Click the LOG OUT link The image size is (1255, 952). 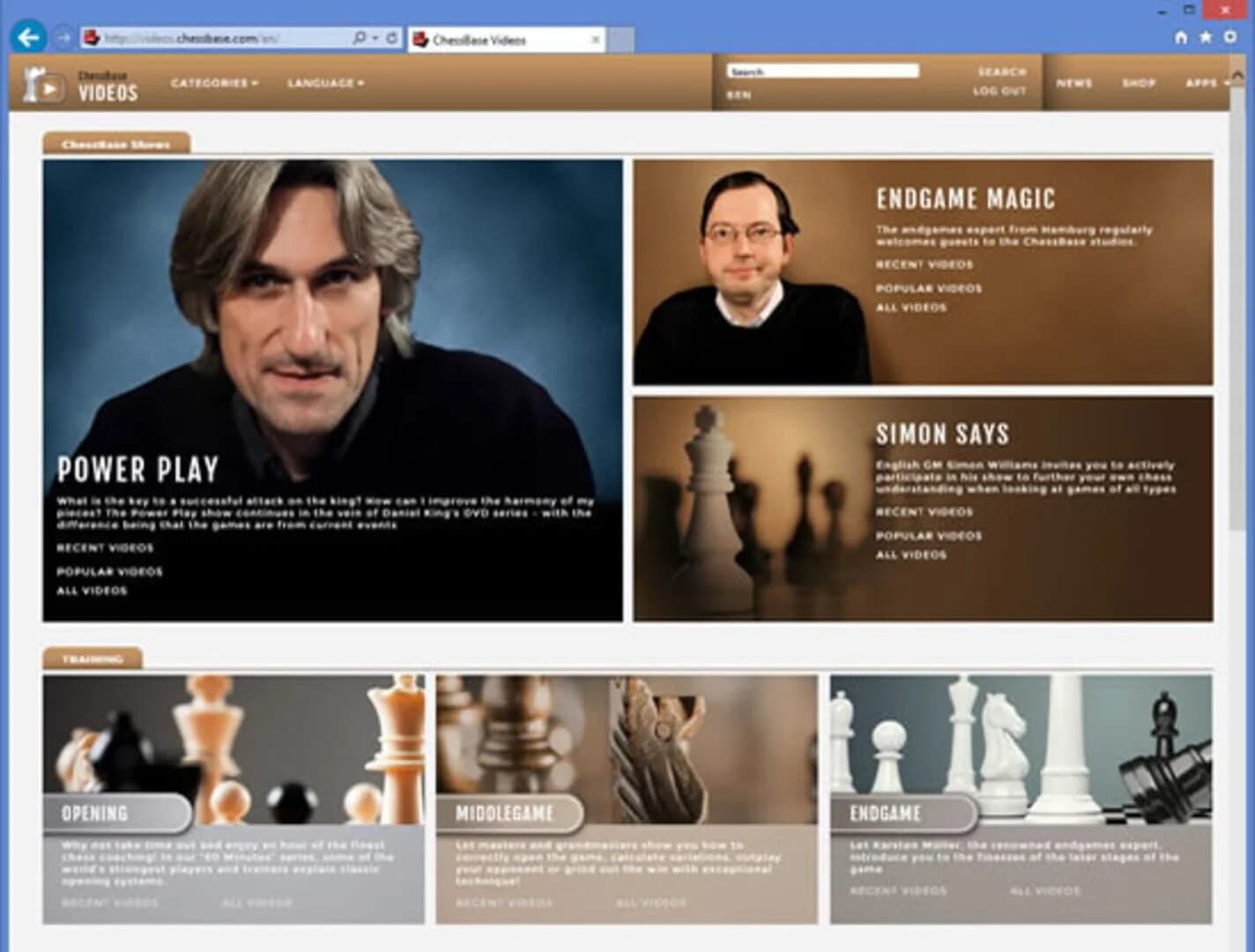[x=1000, y=90]
